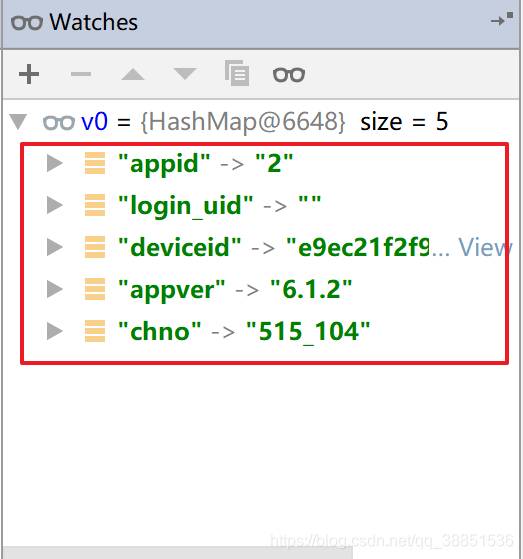Collapse the v0 HashMap node

point(18,122)
